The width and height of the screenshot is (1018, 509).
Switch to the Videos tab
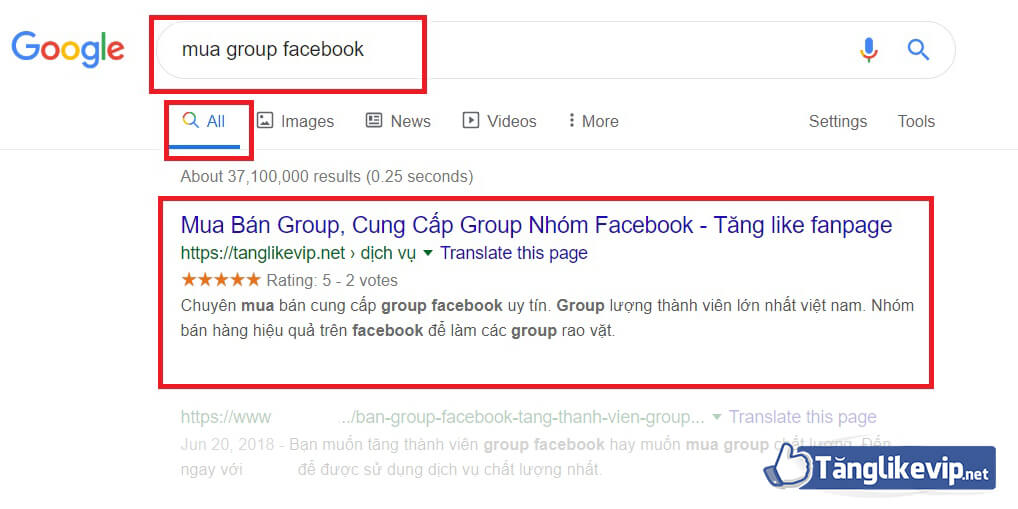[x=499, y=121]
